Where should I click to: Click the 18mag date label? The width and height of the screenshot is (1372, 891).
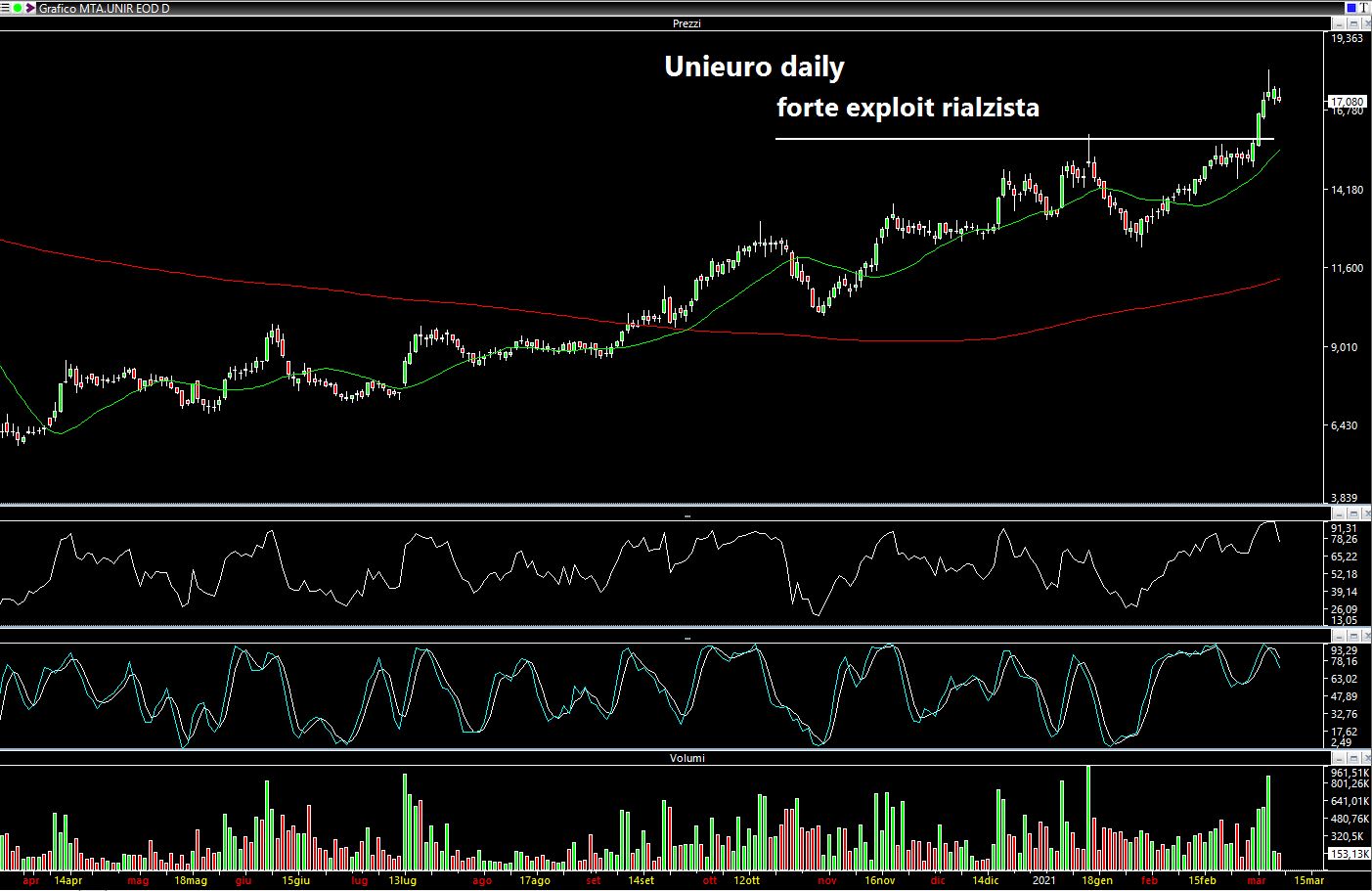pos(191,880)
